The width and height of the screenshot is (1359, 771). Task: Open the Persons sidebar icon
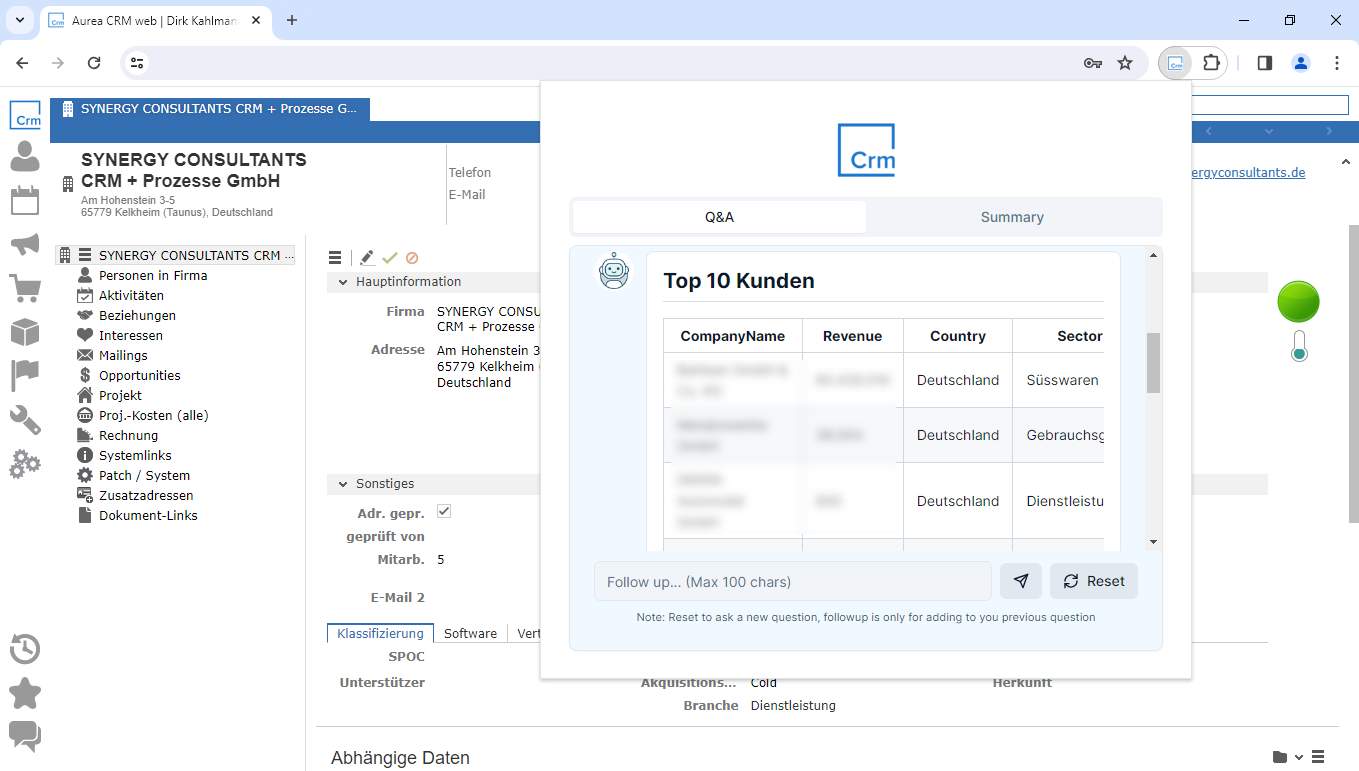click(x=25, y=157)
